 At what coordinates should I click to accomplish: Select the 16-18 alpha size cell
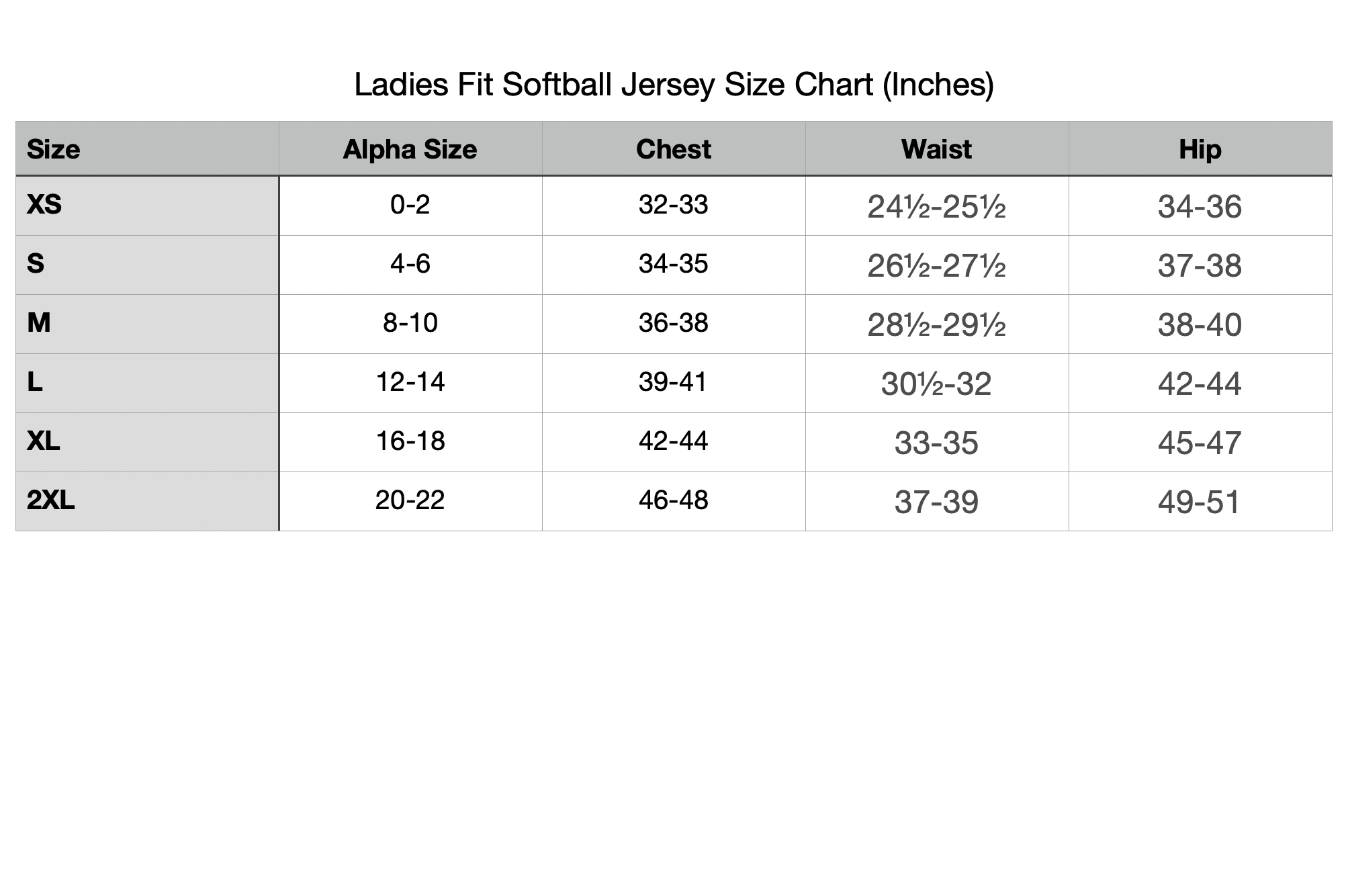coord(410,441)
